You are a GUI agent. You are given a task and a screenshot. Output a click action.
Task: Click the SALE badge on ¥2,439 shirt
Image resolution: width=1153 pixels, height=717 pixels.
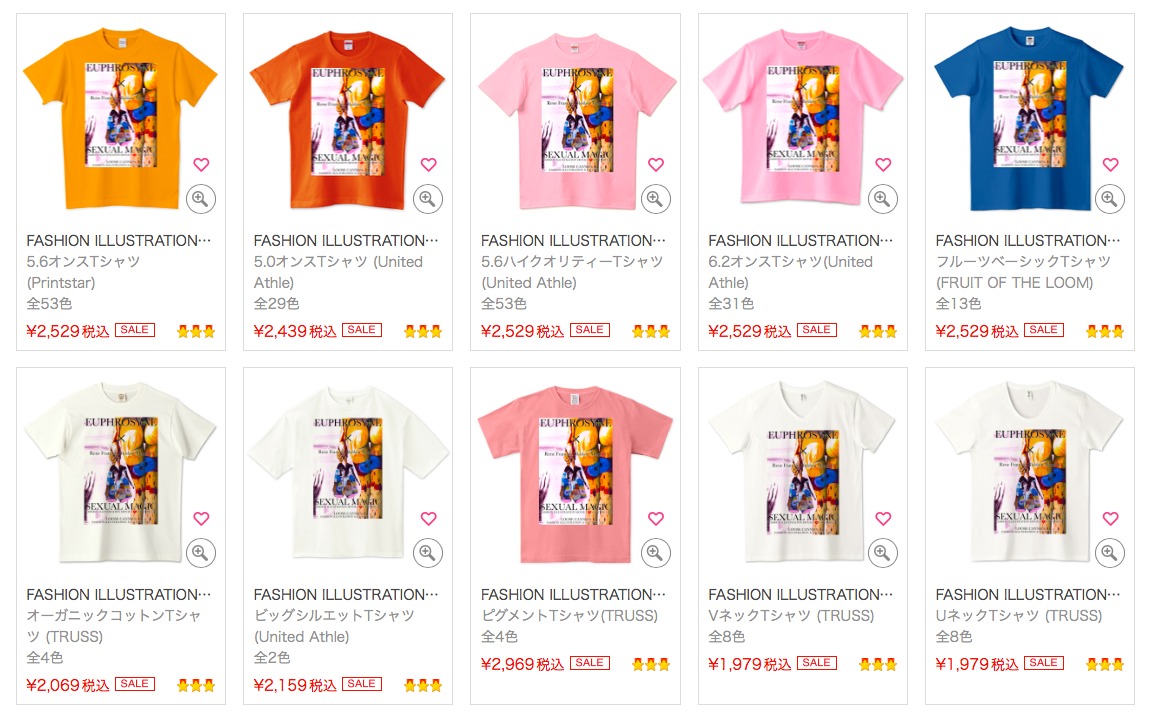pyautogui.click(x=362, y=329)
